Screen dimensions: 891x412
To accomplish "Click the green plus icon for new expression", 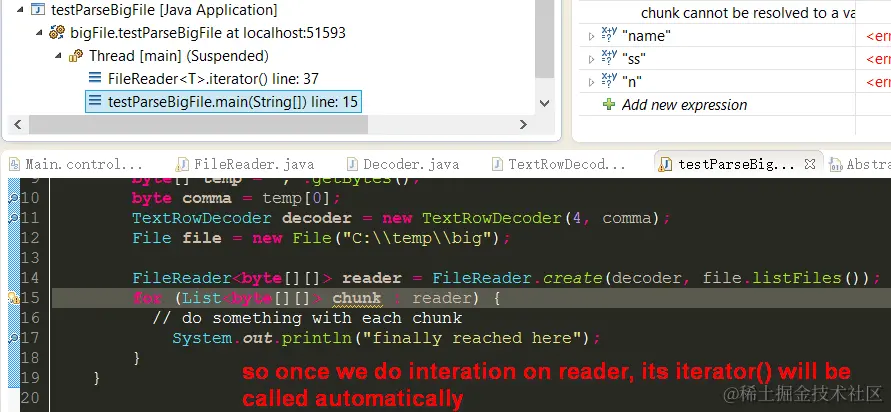I will click(609, 105).
